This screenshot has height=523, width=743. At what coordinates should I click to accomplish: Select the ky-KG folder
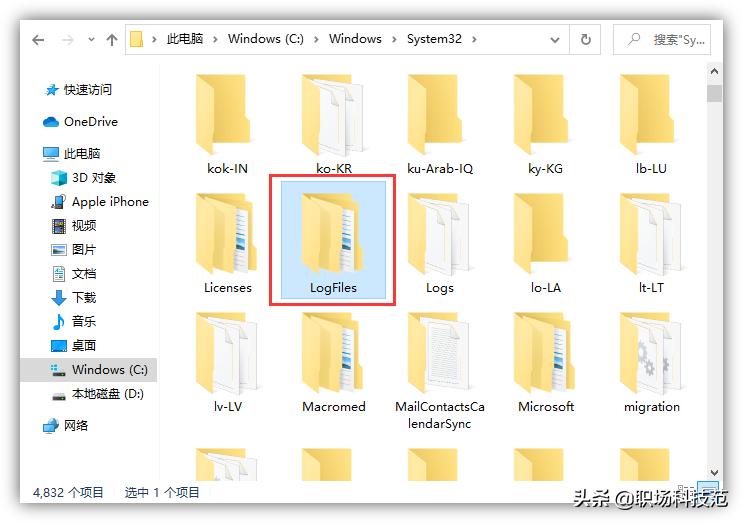(545, 124)
